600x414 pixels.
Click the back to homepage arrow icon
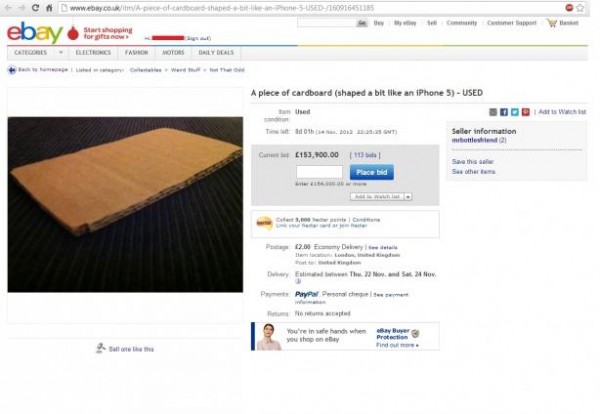tap(12, 70)
